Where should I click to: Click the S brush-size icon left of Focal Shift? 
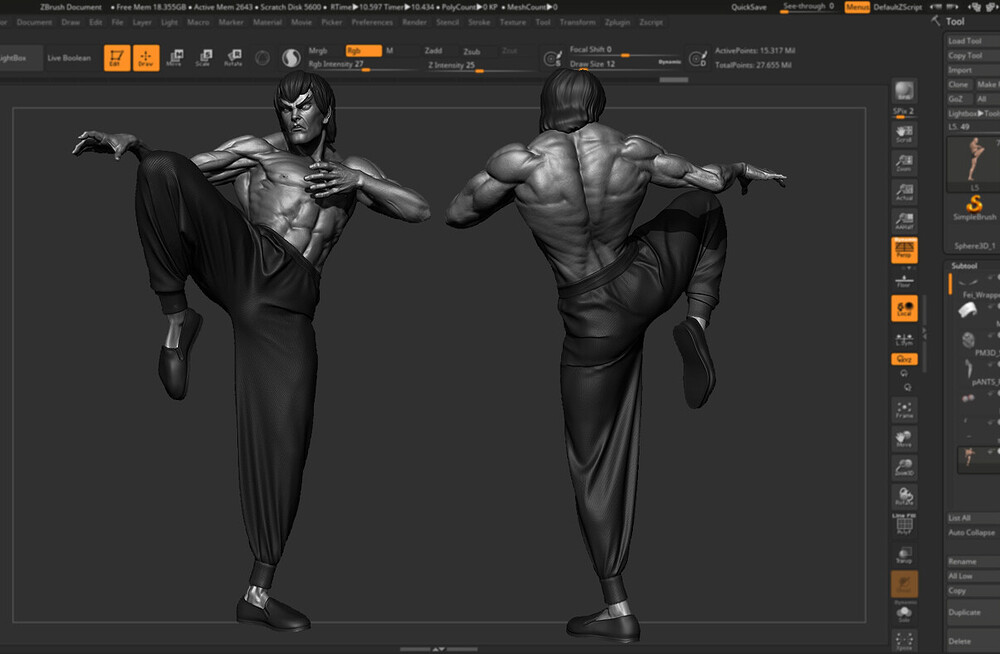coord(552,59)
